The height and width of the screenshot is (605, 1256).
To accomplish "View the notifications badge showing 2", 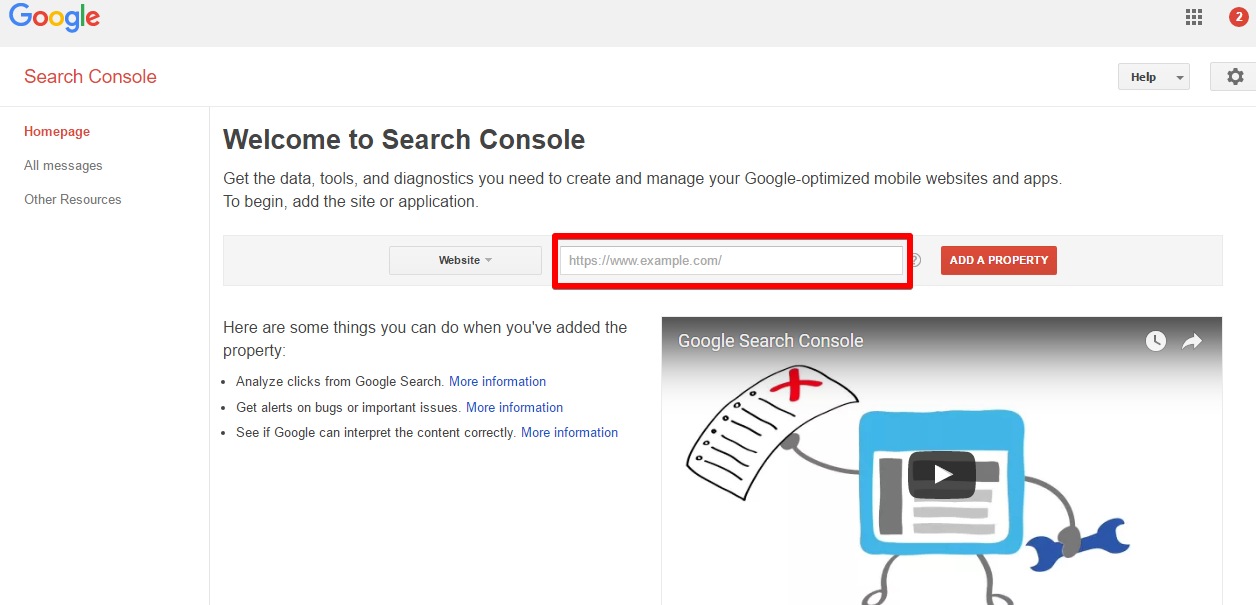I will (1238, 17).
